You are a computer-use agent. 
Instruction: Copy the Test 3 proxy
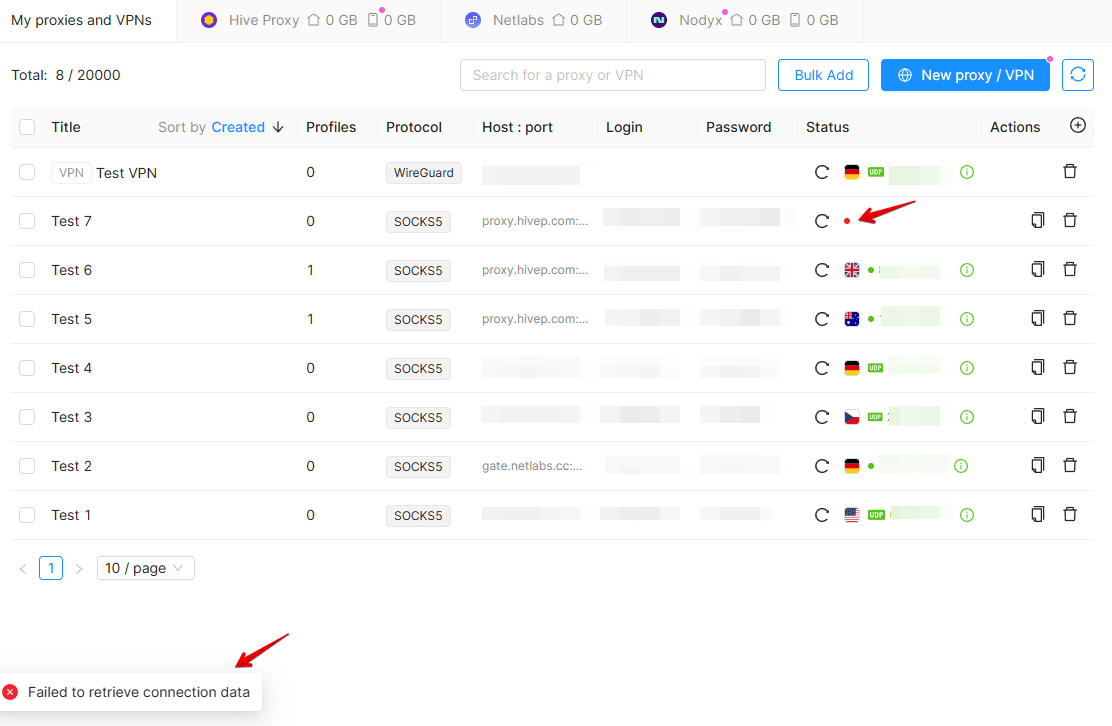pyautogui.click(x=1038, y=415)
